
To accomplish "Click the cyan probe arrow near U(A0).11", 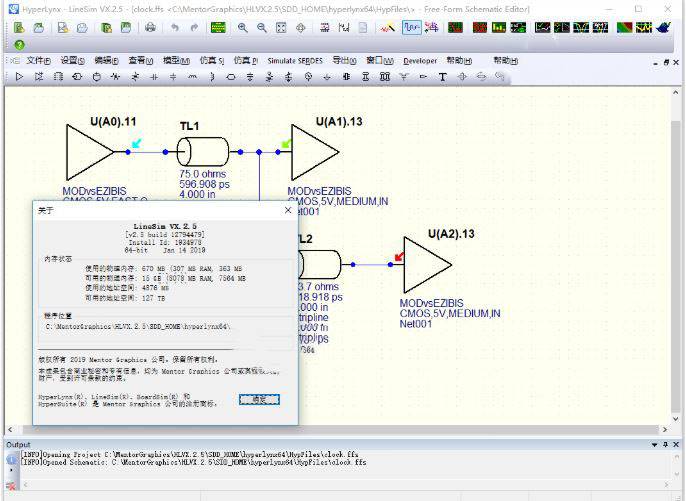I will [x=137, y=143].
